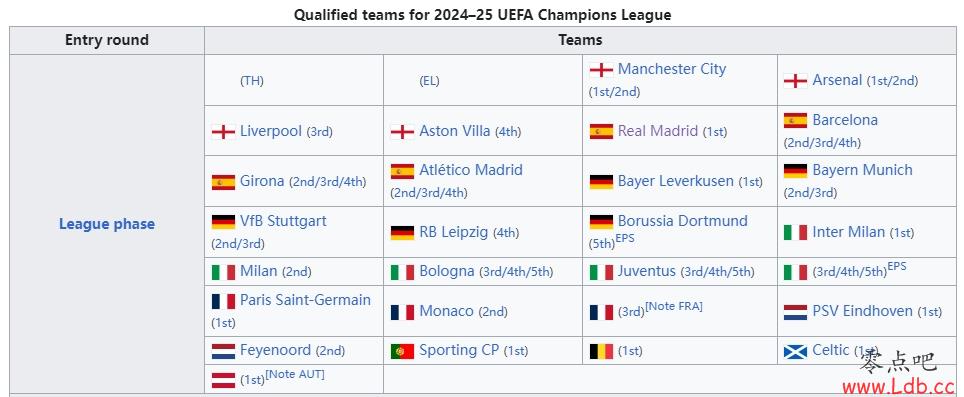Follow the Liverpool link
964x397 pixels.
click(271, 131)
